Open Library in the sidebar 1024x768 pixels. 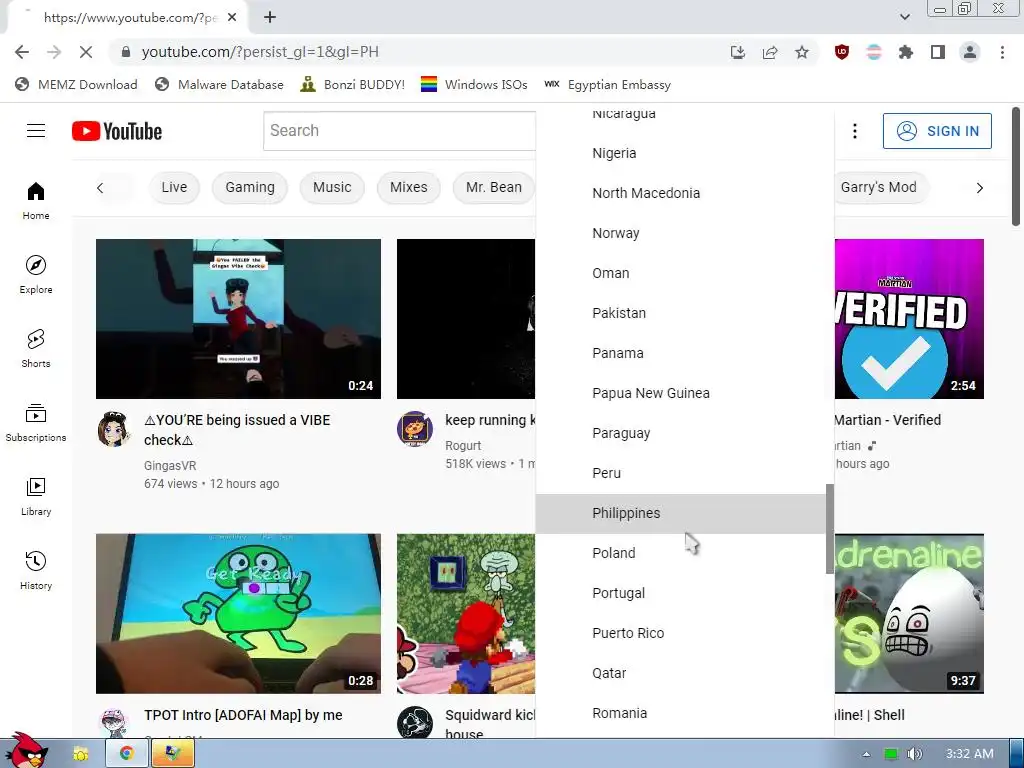(x=36, y=497)
